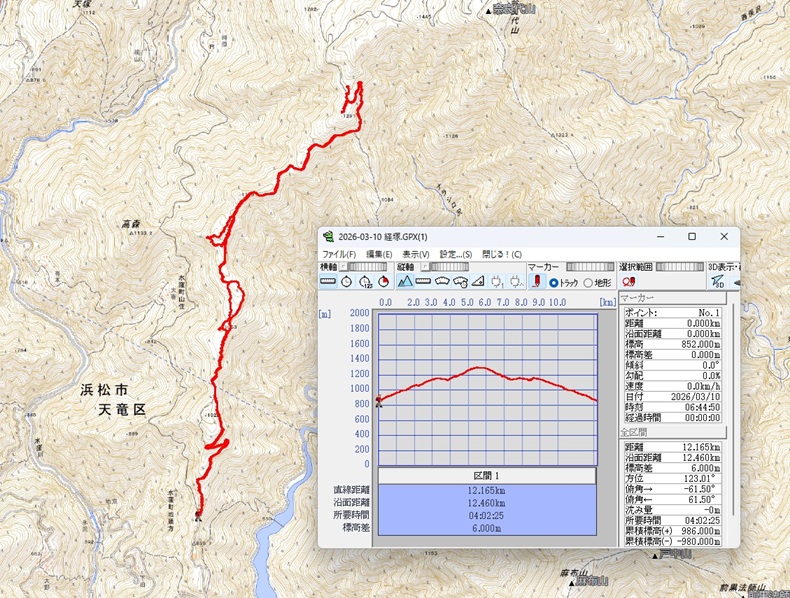Click the start marker on elevation graph

pos(379,401)
